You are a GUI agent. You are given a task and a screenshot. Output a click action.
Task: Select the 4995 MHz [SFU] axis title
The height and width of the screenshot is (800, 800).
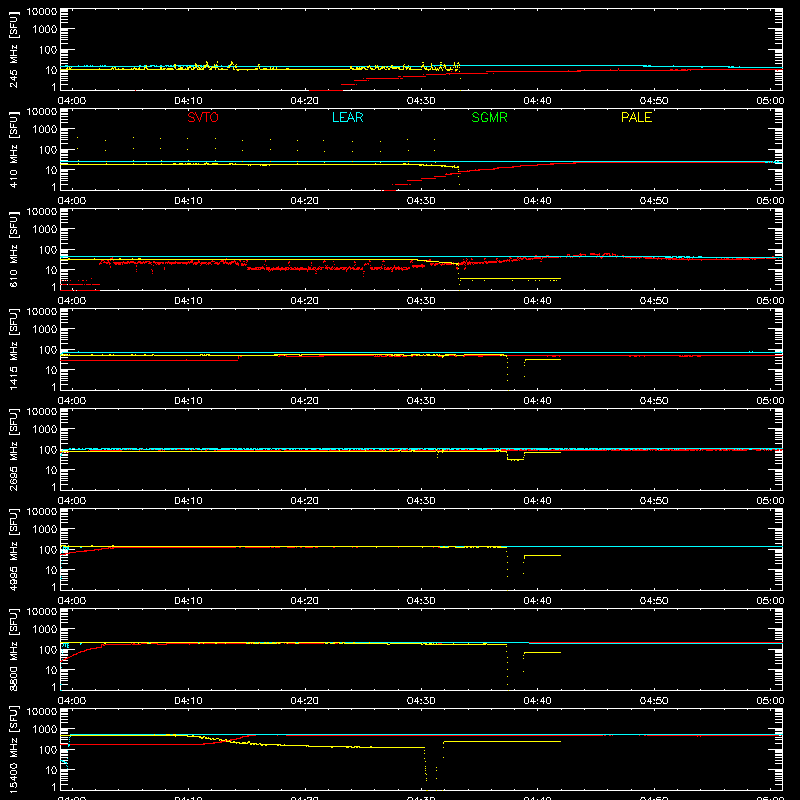tap(13, 550)
